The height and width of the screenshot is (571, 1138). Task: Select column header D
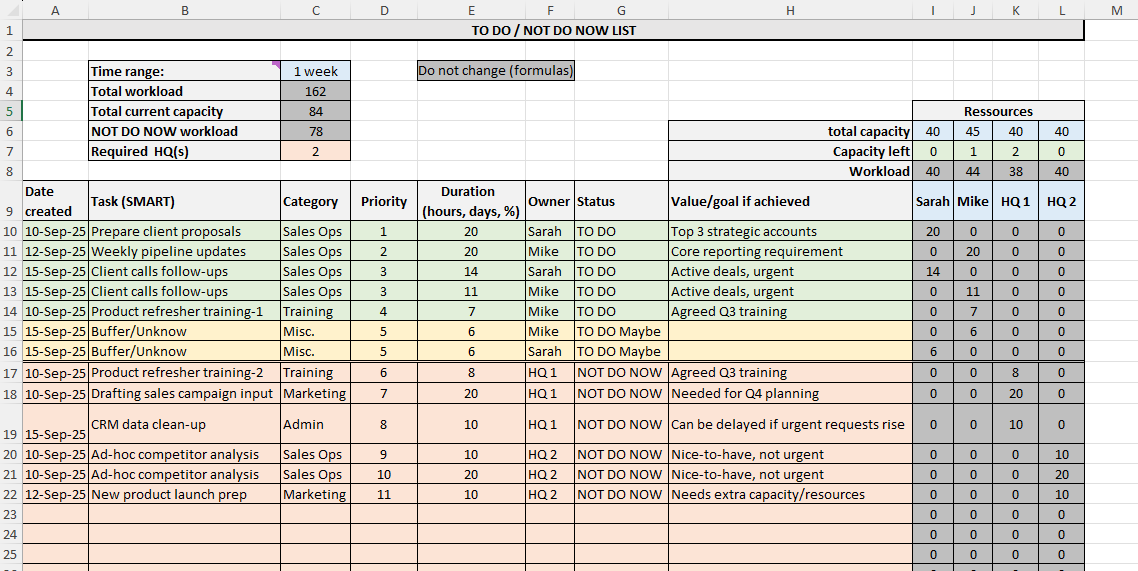(x=384, y=10)
